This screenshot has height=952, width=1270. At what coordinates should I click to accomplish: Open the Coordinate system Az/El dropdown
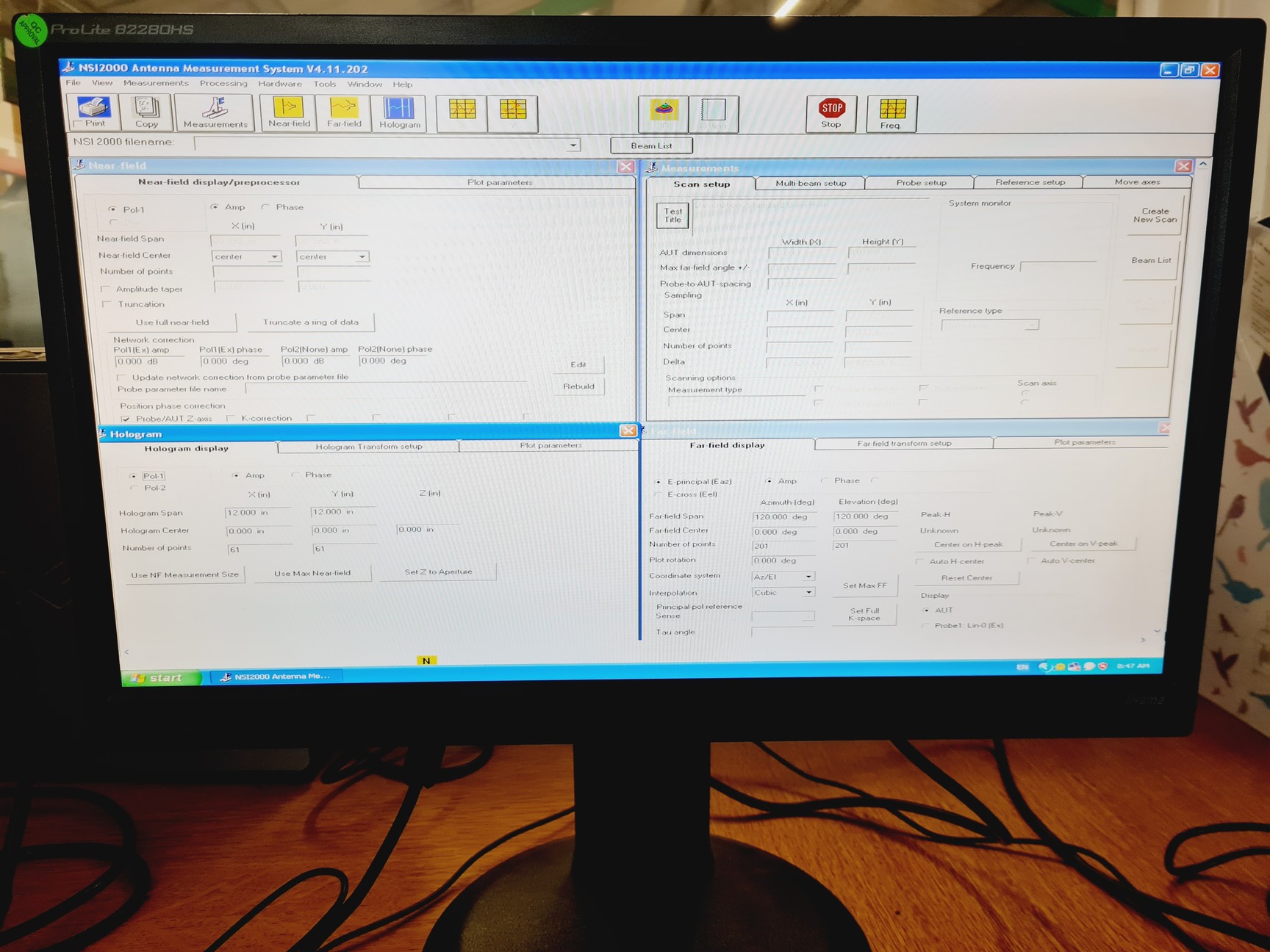(808, 577)
